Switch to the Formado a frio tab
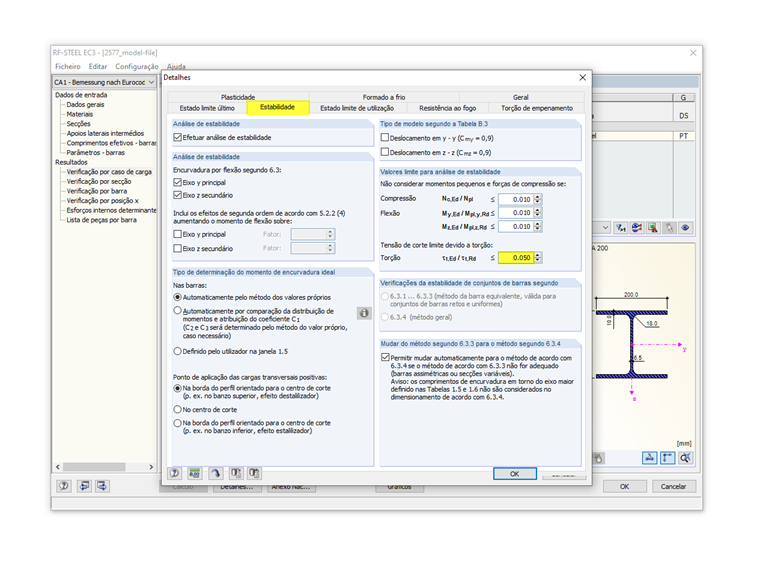This screenshot has height=570, width=760. pos(384,97)
